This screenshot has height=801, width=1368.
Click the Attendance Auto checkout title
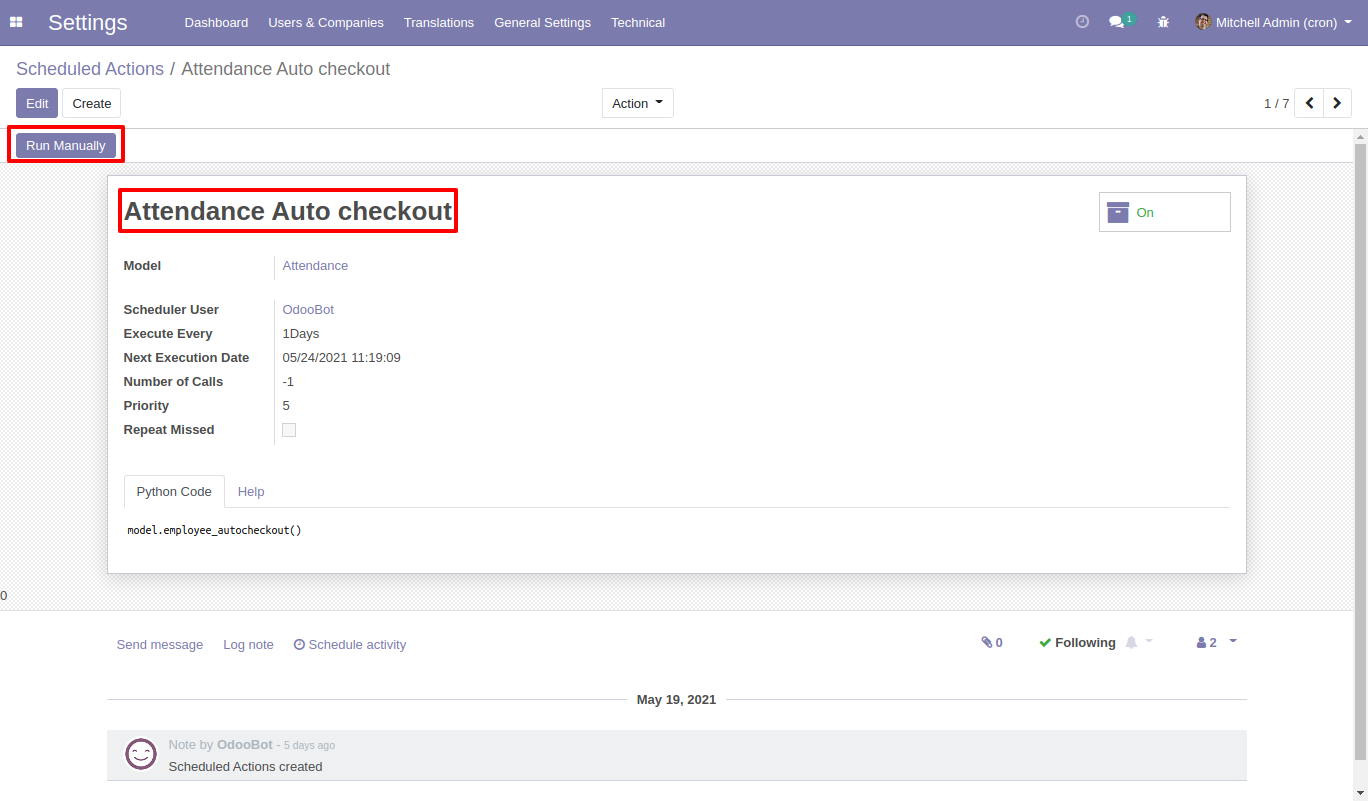[x=288, y=211]
